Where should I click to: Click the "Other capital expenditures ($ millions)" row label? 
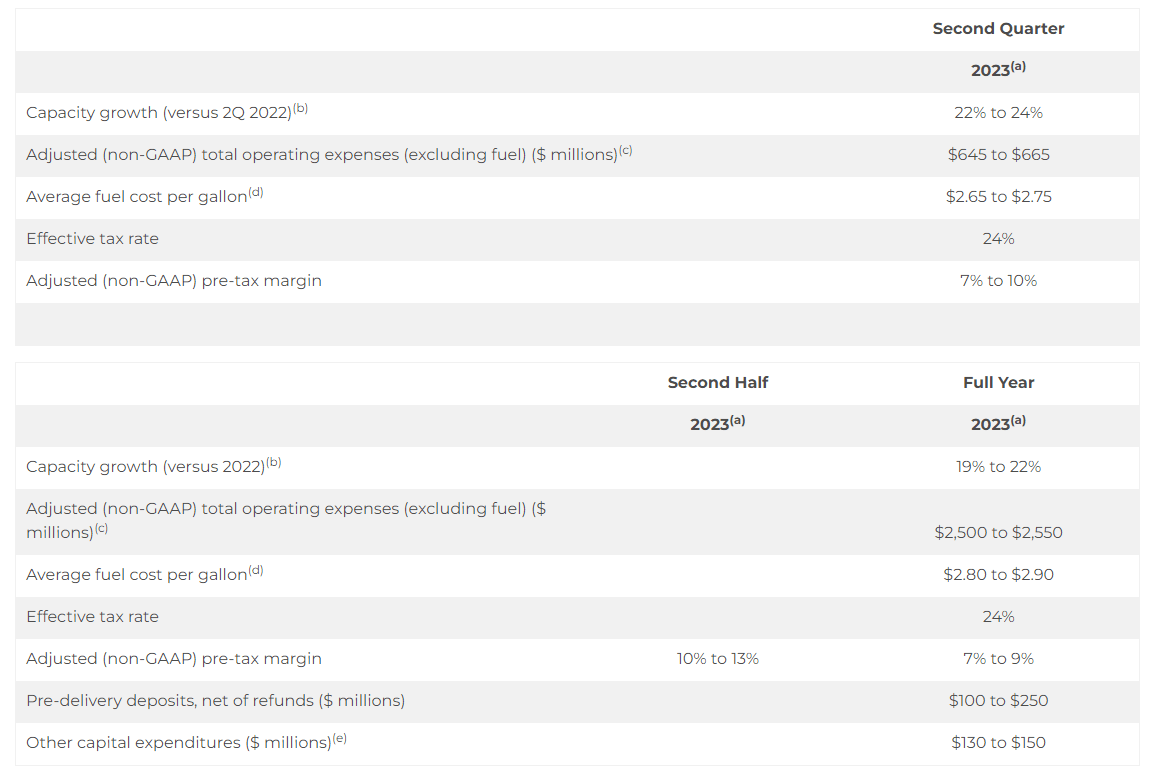pos(178,743)
